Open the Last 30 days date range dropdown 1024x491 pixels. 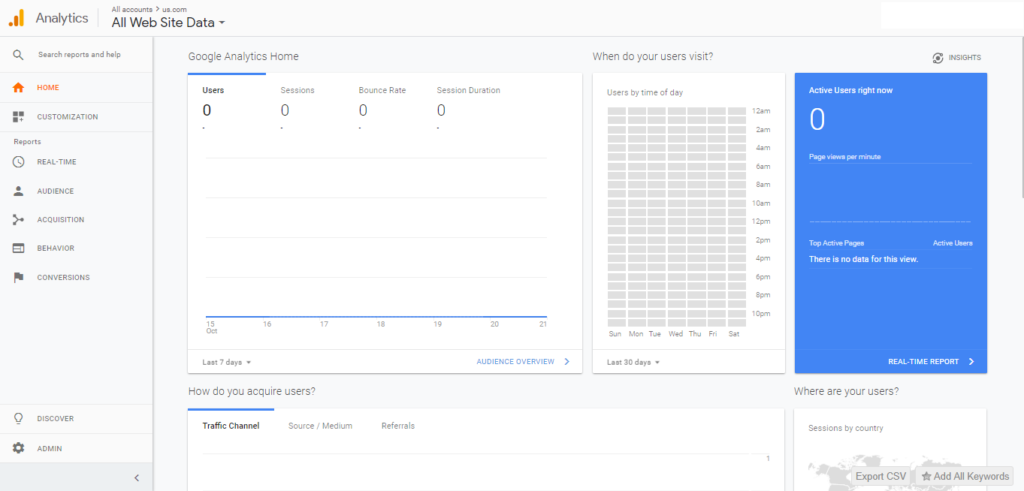point(633,362)
